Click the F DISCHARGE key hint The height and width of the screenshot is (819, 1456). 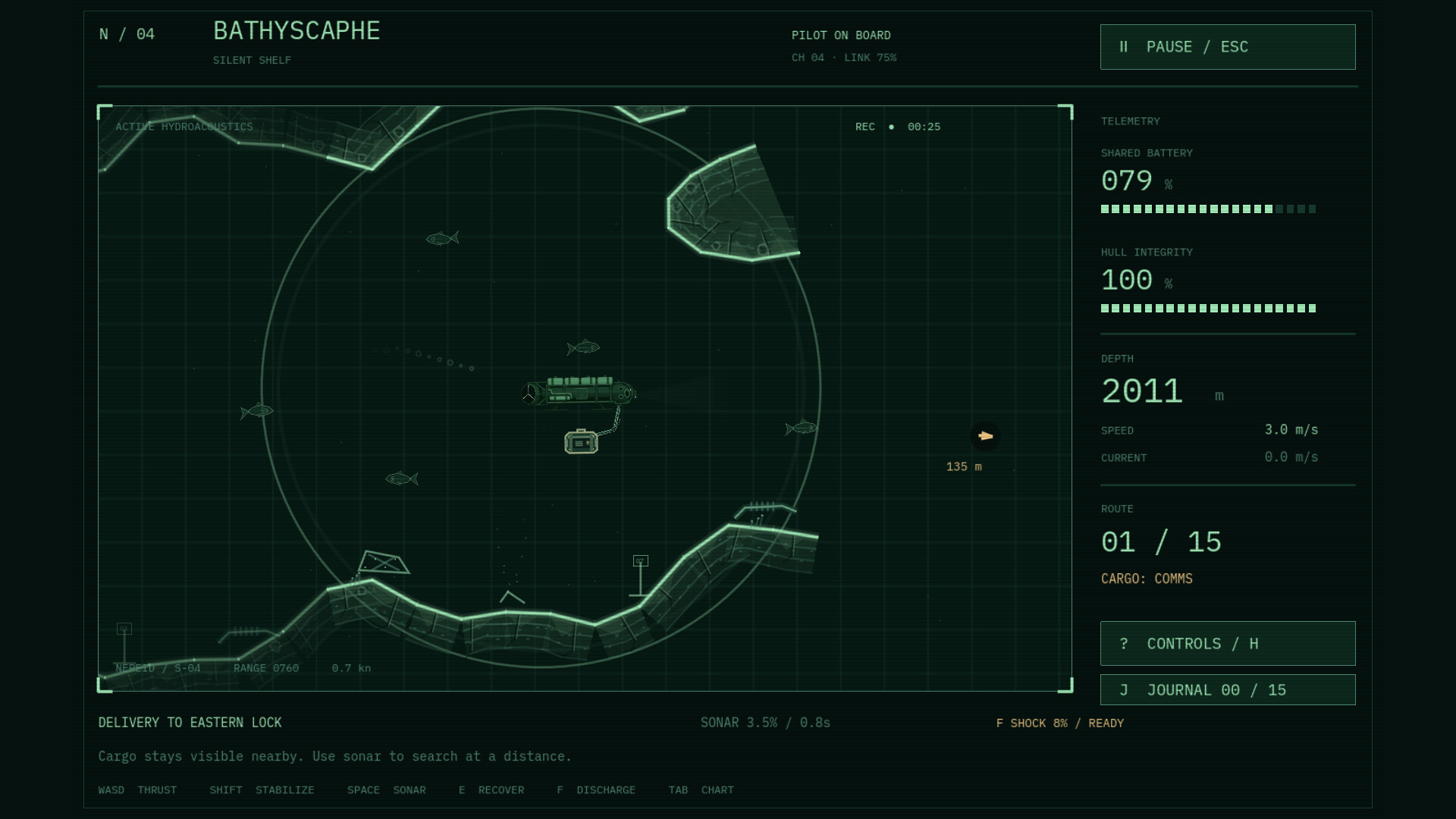pyautogui.click(x=596, y=790)
